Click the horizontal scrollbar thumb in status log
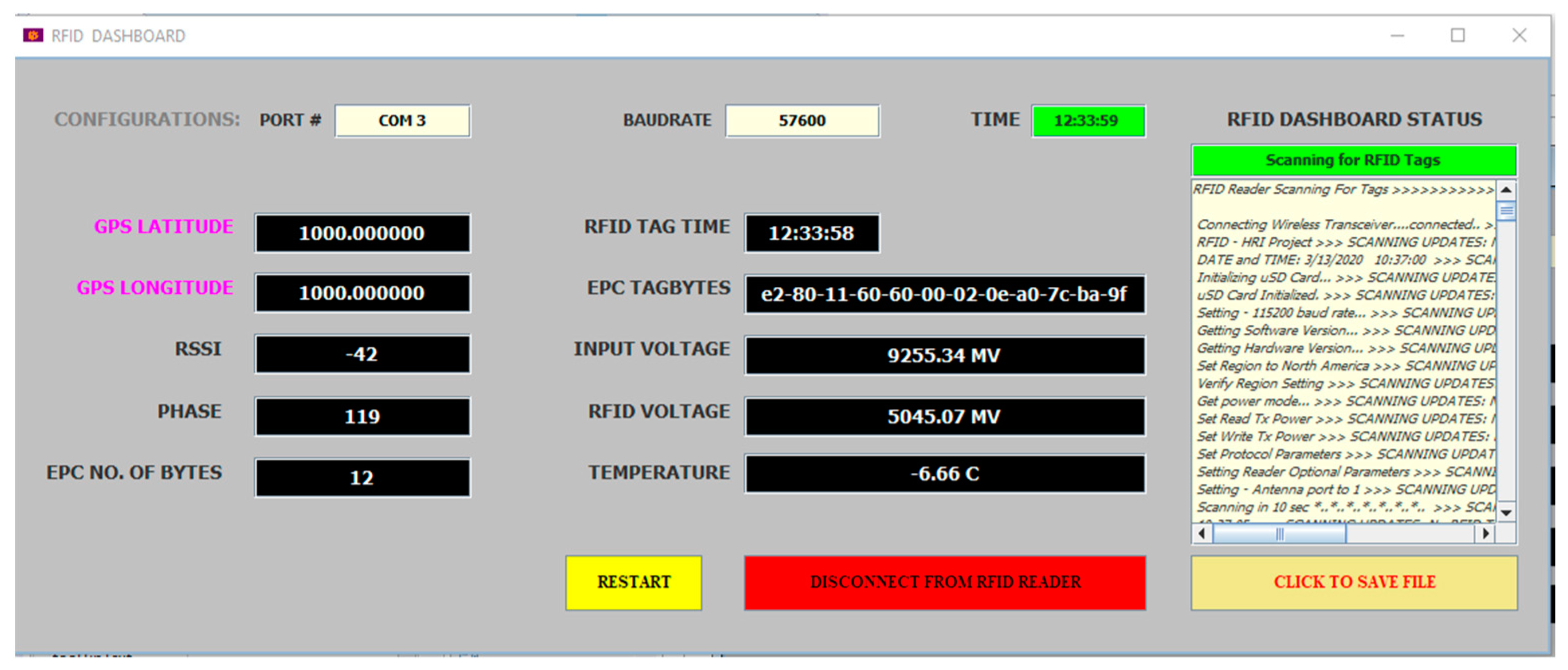This screenshot has width=1568, height=670. click(1279, 534)
